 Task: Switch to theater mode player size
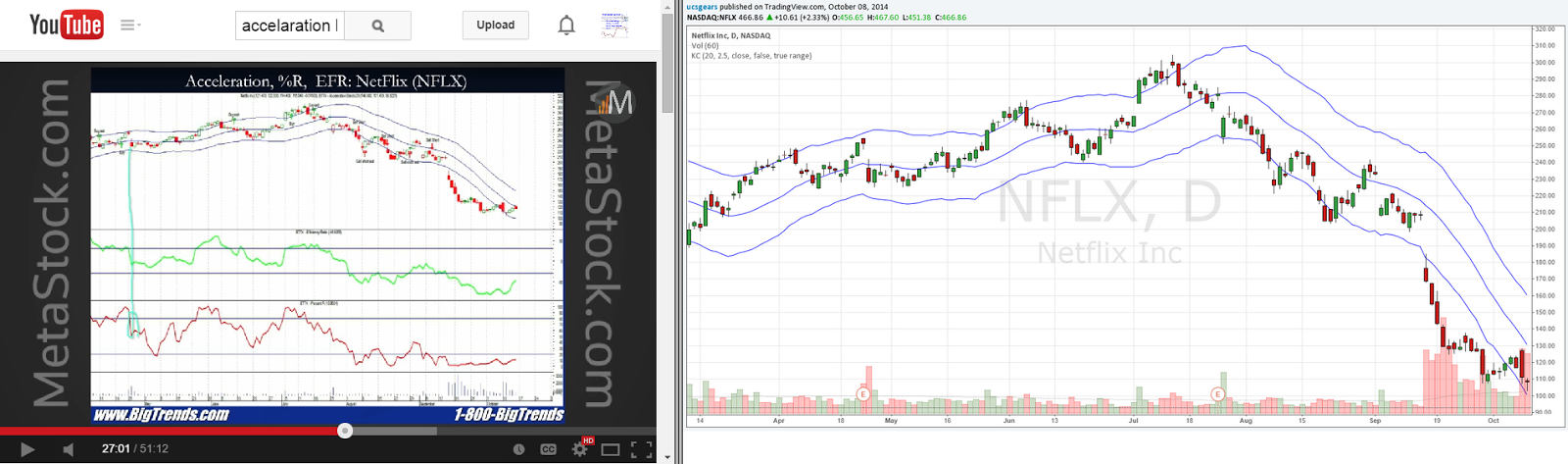click(x=611, y=449)
